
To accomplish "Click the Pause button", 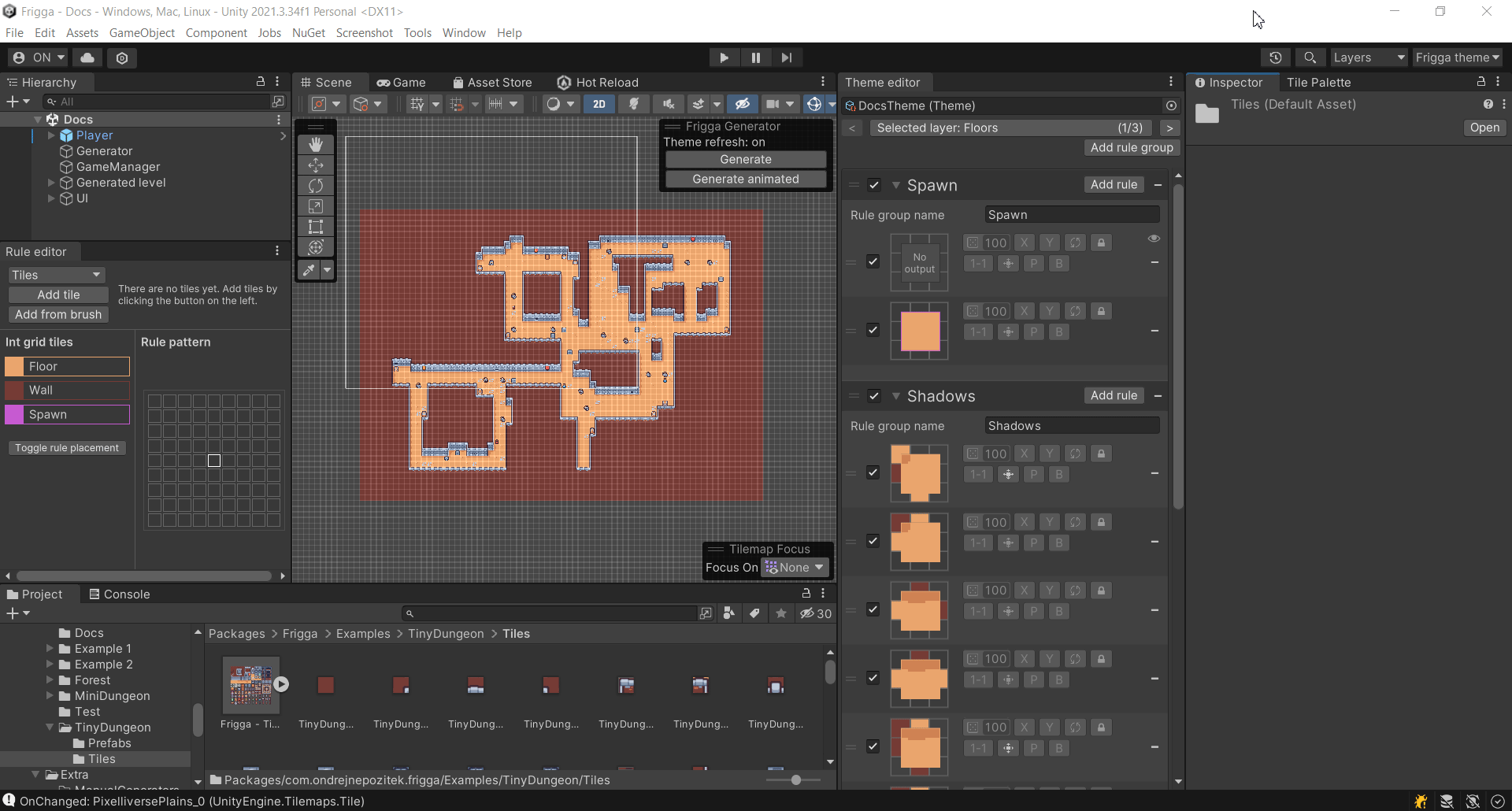I will 755,57.
